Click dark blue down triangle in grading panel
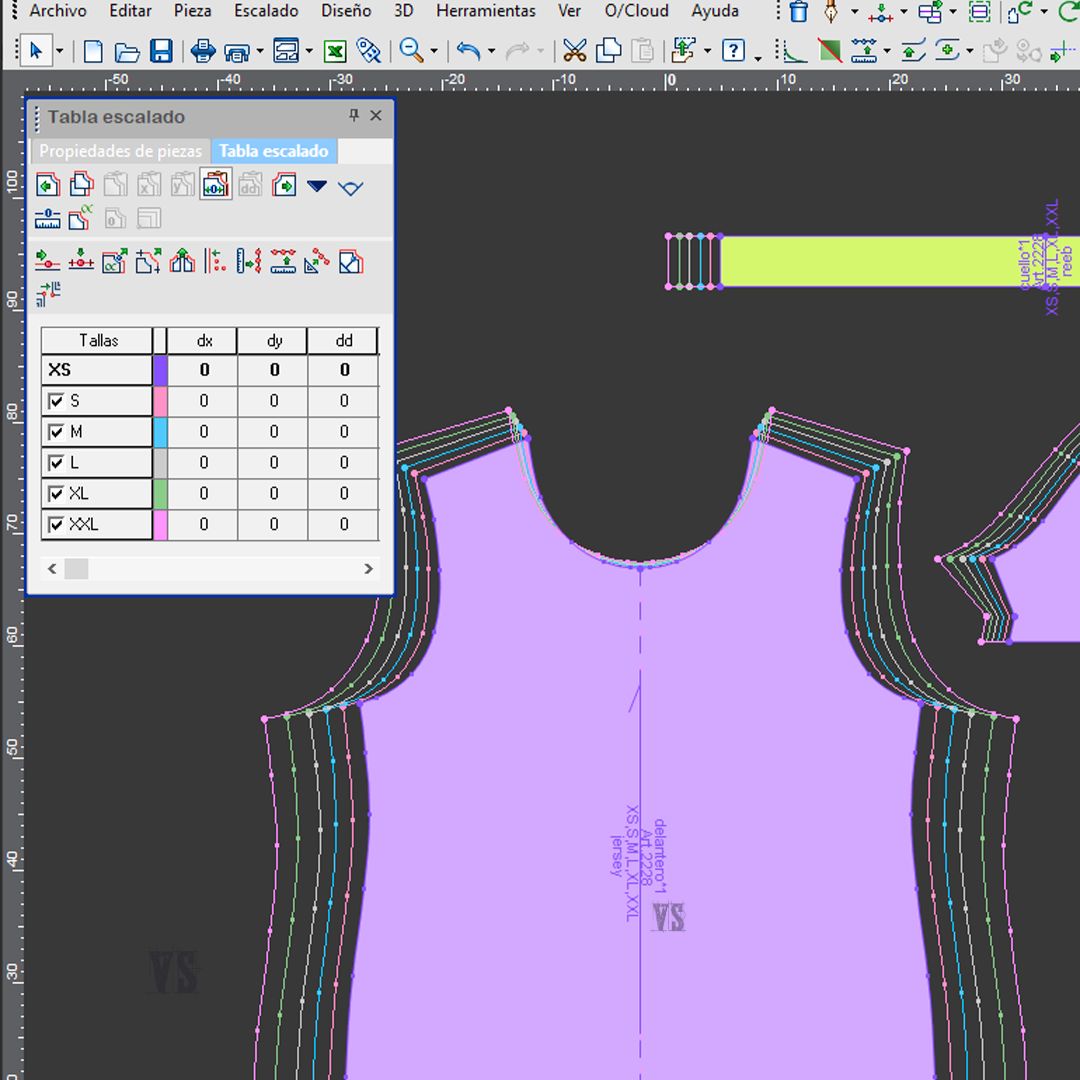This screenshot has height=1080, width=1080. (x=317, y=186)
